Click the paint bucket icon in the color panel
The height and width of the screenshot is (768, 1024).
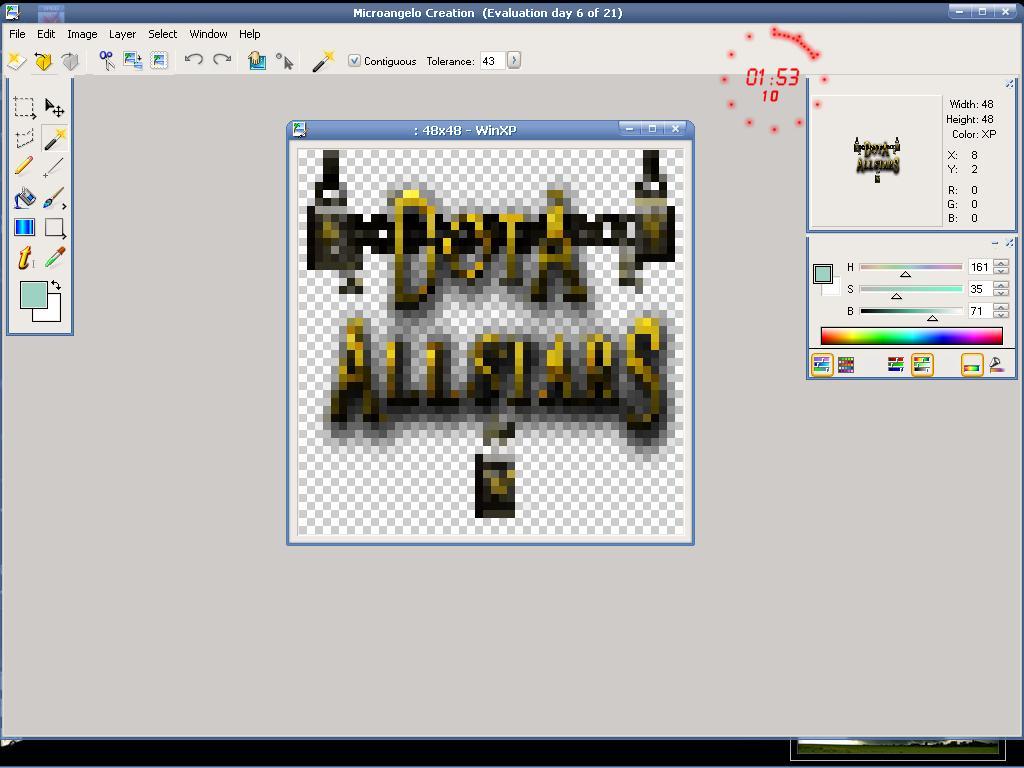(x=997, y=365)
